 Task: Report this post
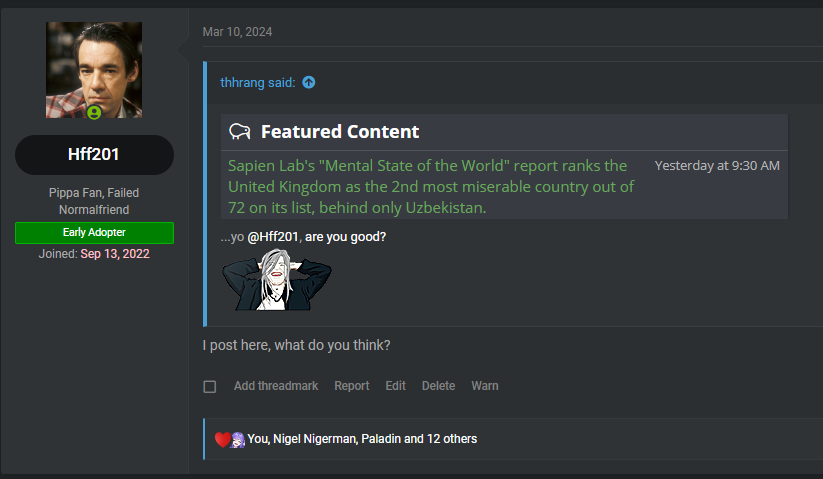tap(352, 386)
